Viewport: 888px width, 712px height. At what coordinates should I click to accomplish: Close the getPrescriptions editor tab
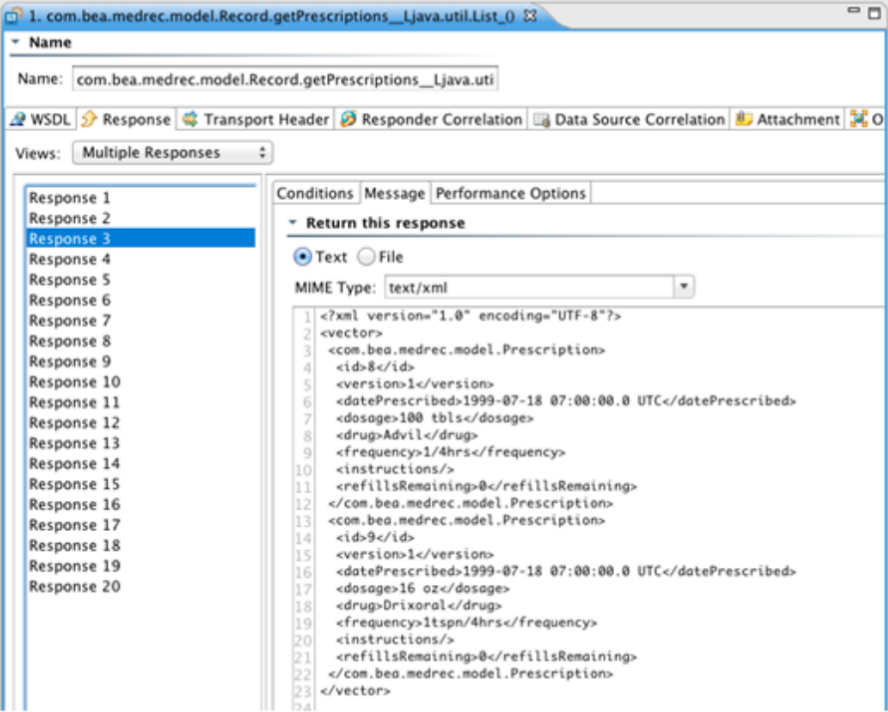pyautogui.click(x=530, y=16)
